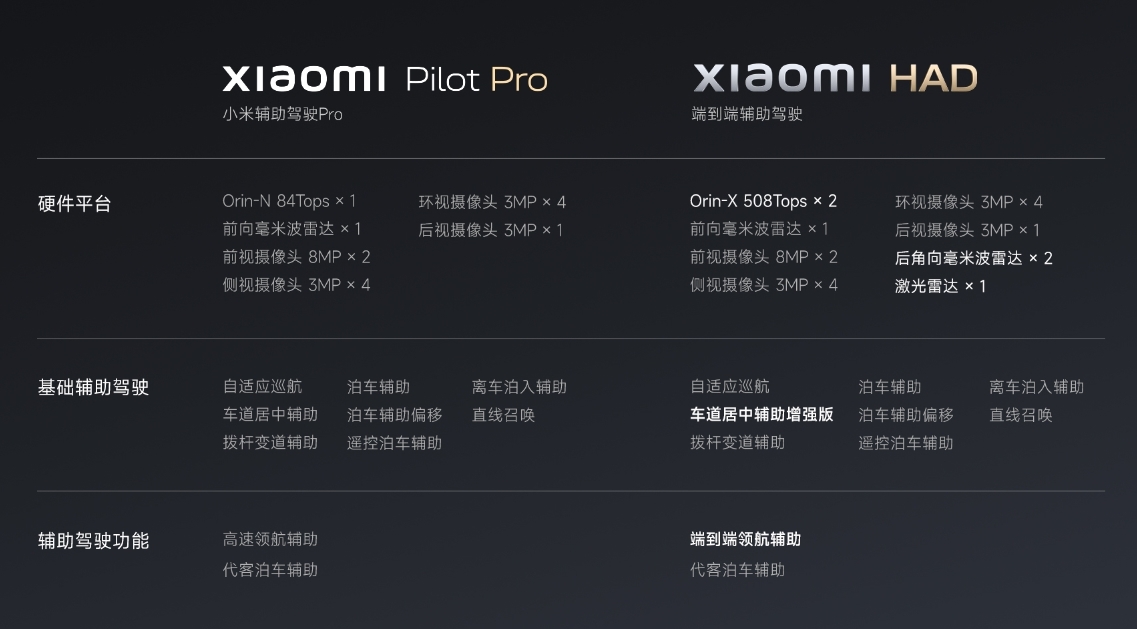1137x629 pixels.
Task: Click 直线召唤 under Xiaomi HAD
Action: click(x=1021, y=415)
